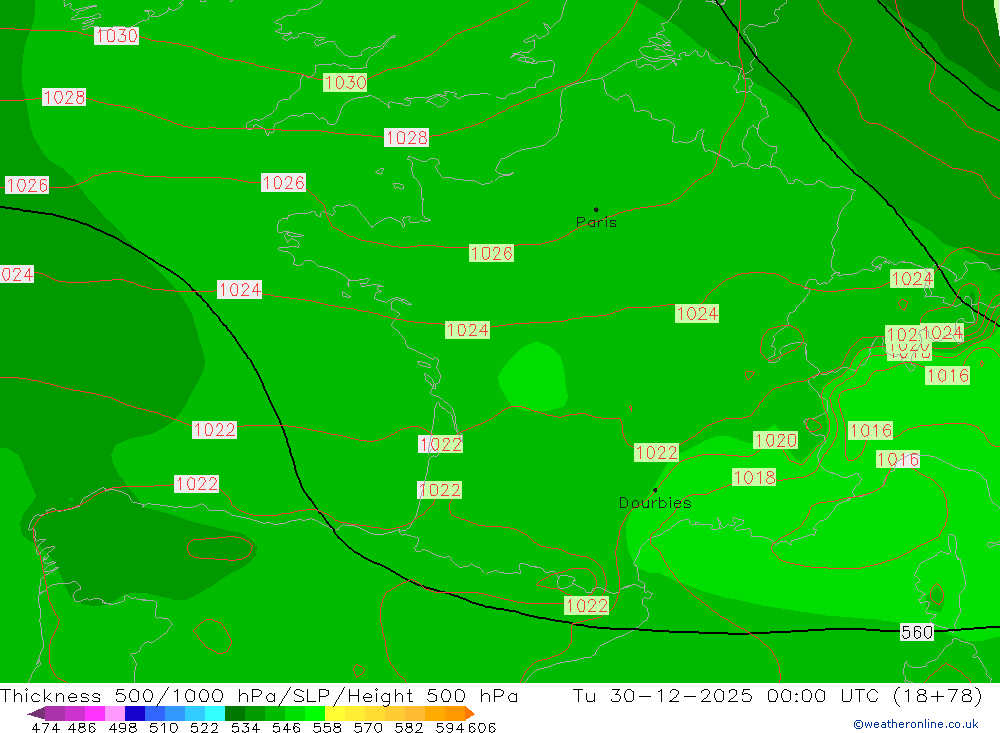Click the purple left arrow of the legend
The image size is (1000, 733).
coord(36,713)
